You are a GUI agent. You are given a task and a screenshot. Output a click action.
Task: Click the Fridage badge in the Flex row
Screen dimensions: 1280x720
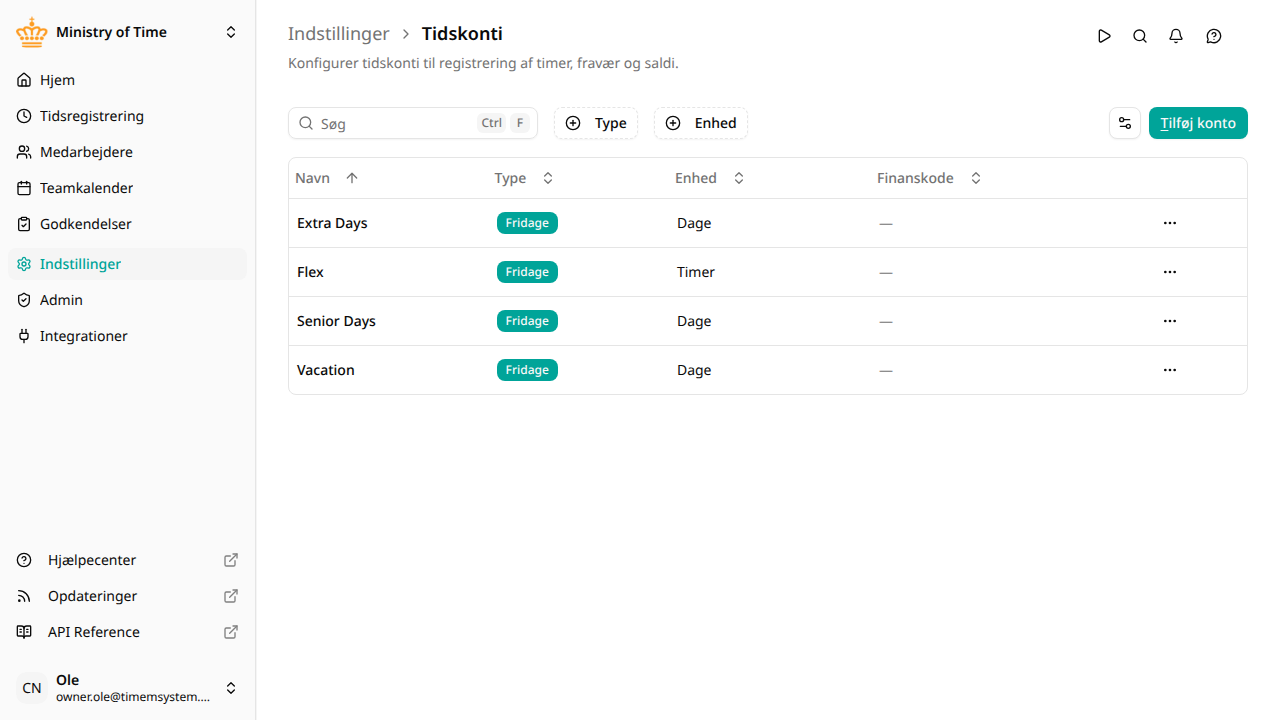(x=527, y=272)
